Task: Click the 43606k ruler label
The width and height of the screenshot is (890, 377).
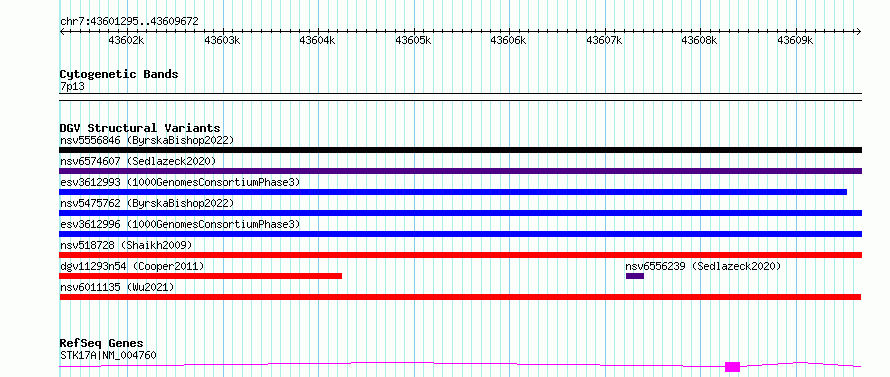Action: [509, 41]
